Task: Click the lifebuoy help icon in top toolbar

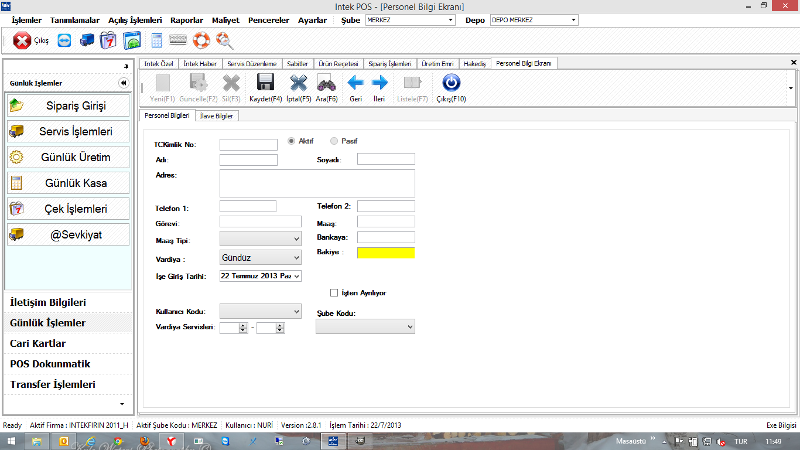Action: [201, 42]
